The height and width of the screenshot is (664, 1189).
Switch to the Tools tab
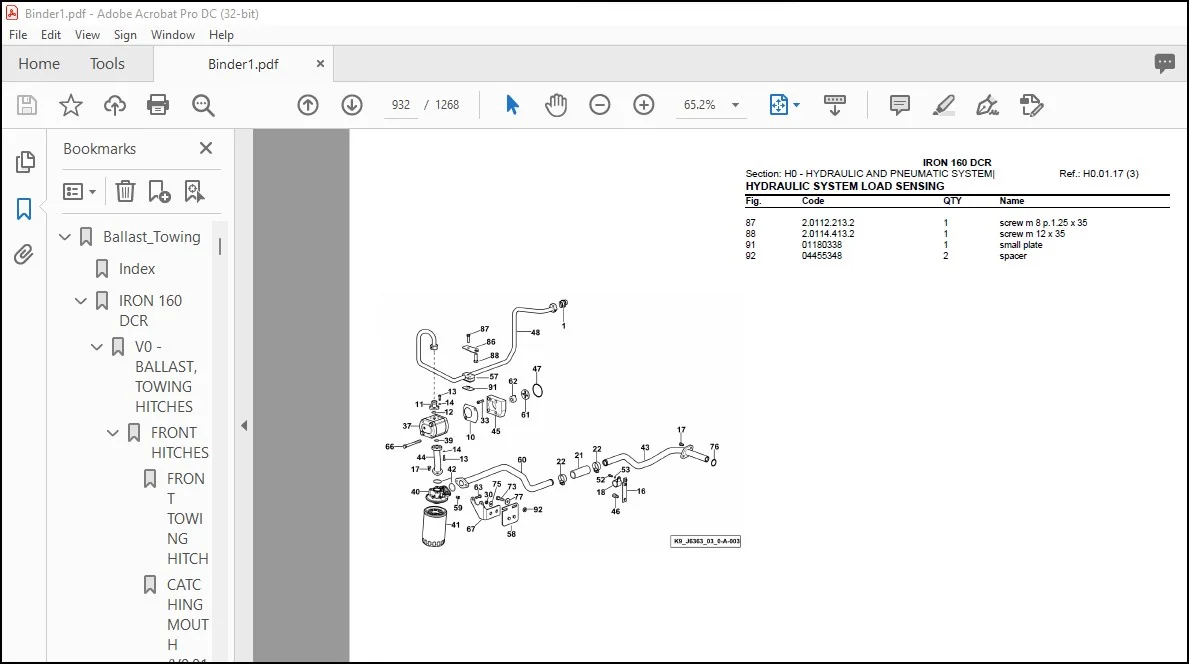click(x=107, y=64)
